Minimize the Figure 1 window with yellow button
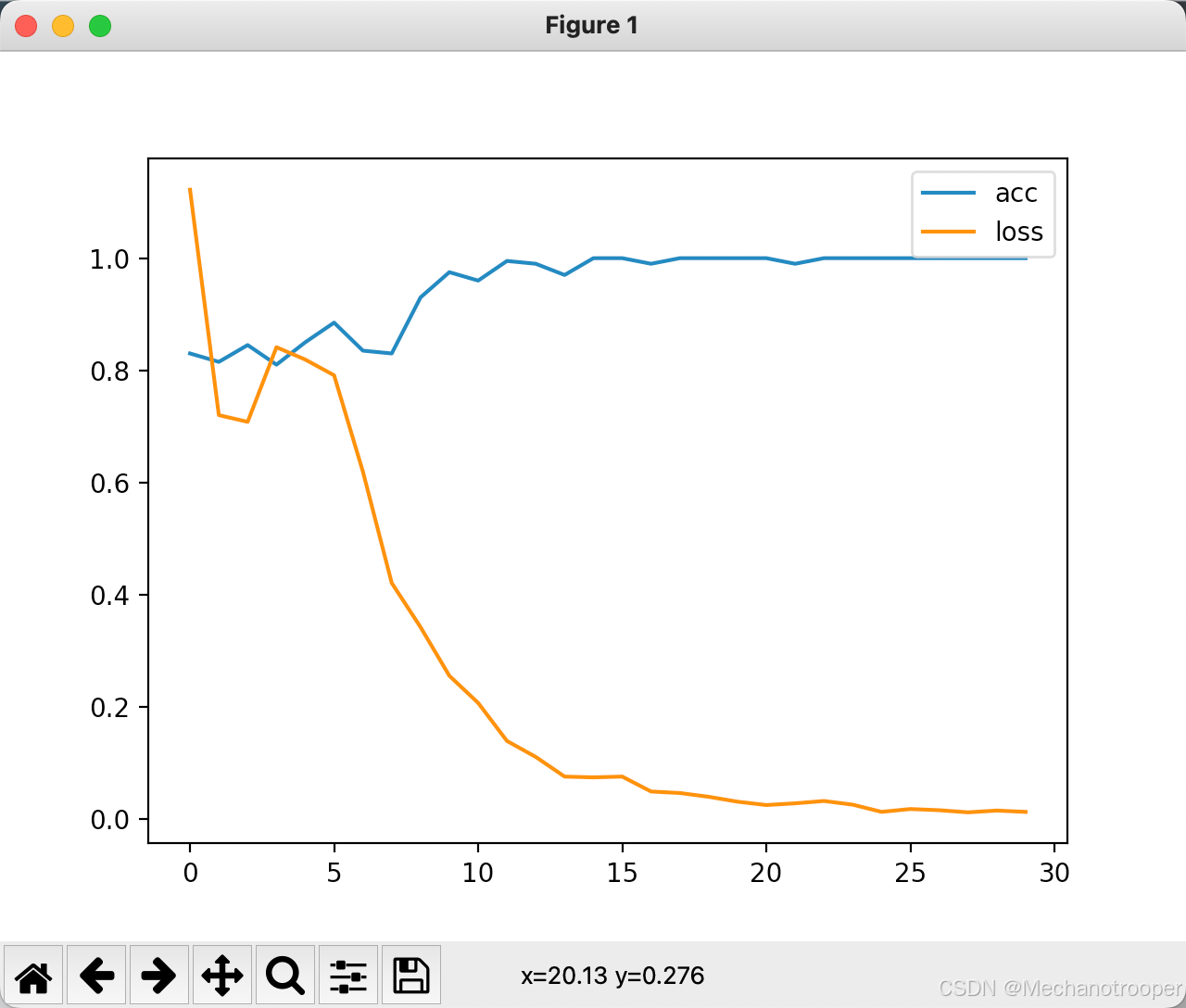 [63, 26]
